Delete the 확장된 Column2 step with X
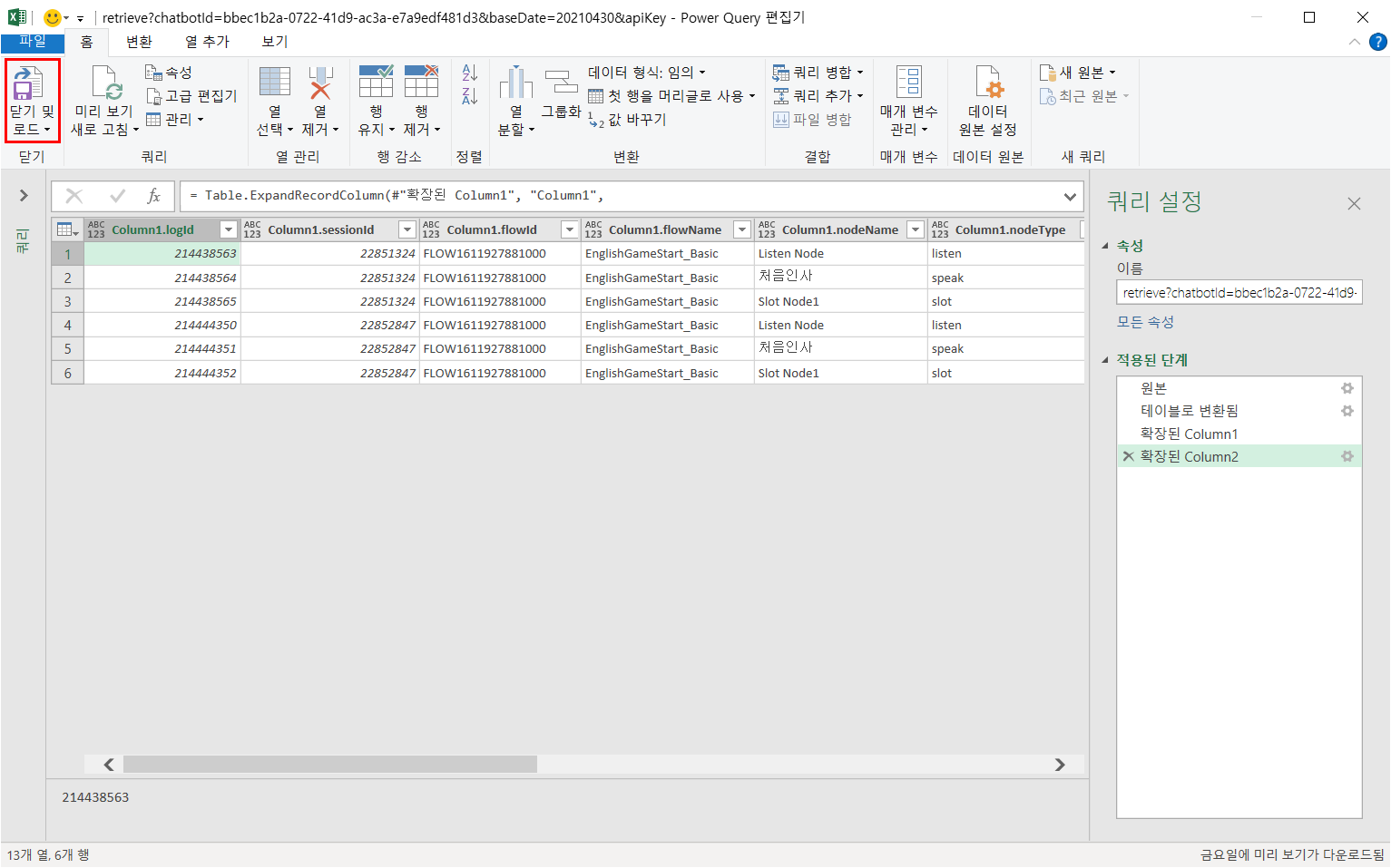This screenshot has width=1391, height=868. [x=1129, y=457]
